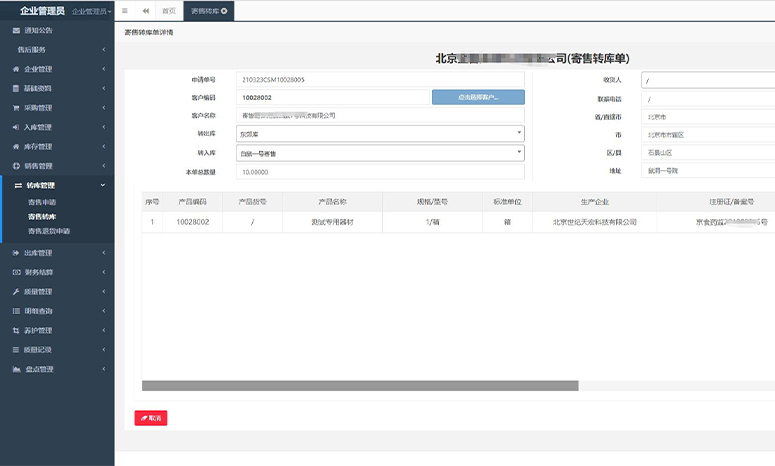775x466 pixels.
Task: Click the shopping cart icon beside 采购管理
Action: pos(16,107)
